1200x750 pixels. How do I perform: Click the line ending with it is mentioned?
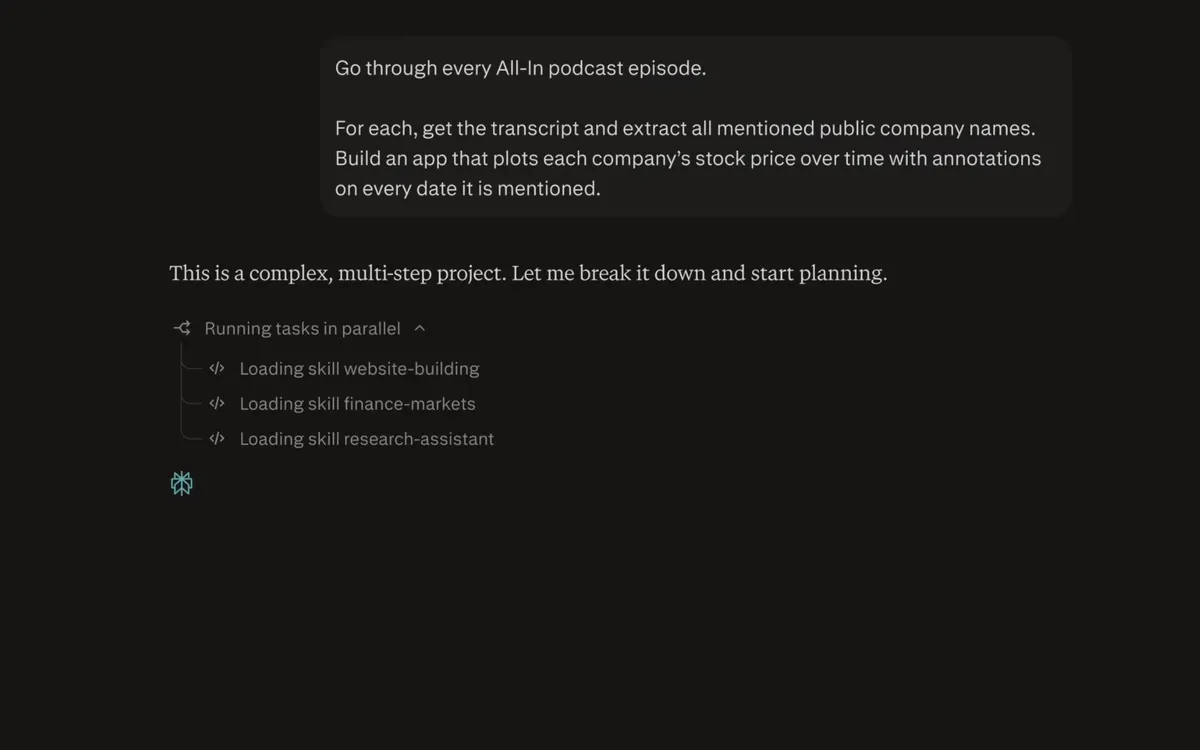468,188
